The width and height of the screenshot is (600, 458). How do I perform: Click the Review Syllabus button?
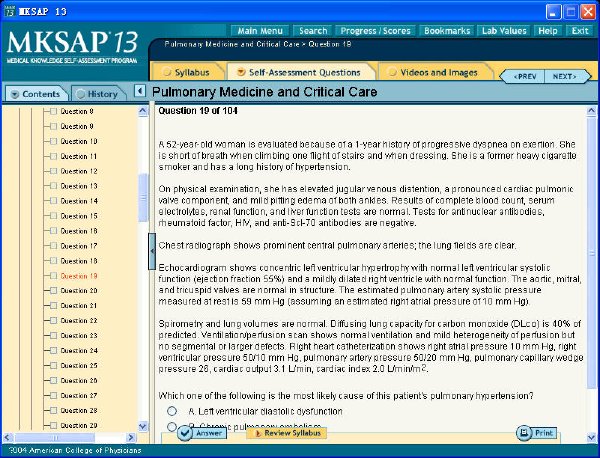pos(287,433)
